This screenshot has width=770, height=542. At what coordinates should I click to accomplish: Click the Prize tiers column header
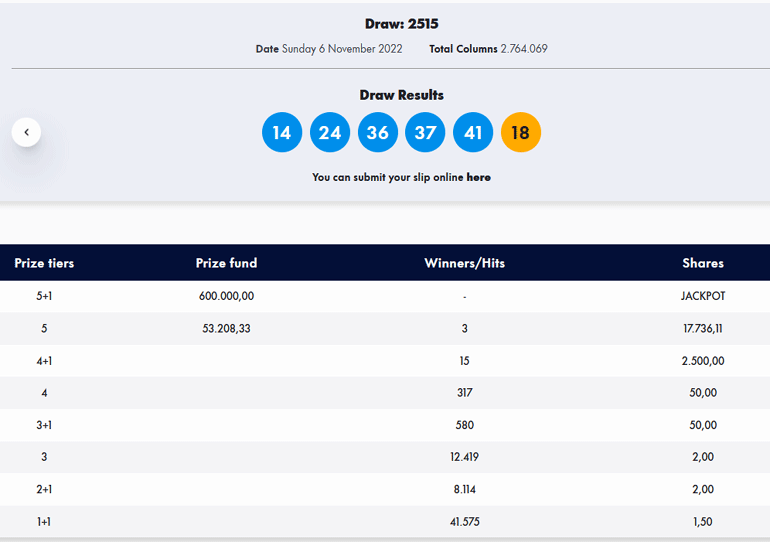coord(44,263)
